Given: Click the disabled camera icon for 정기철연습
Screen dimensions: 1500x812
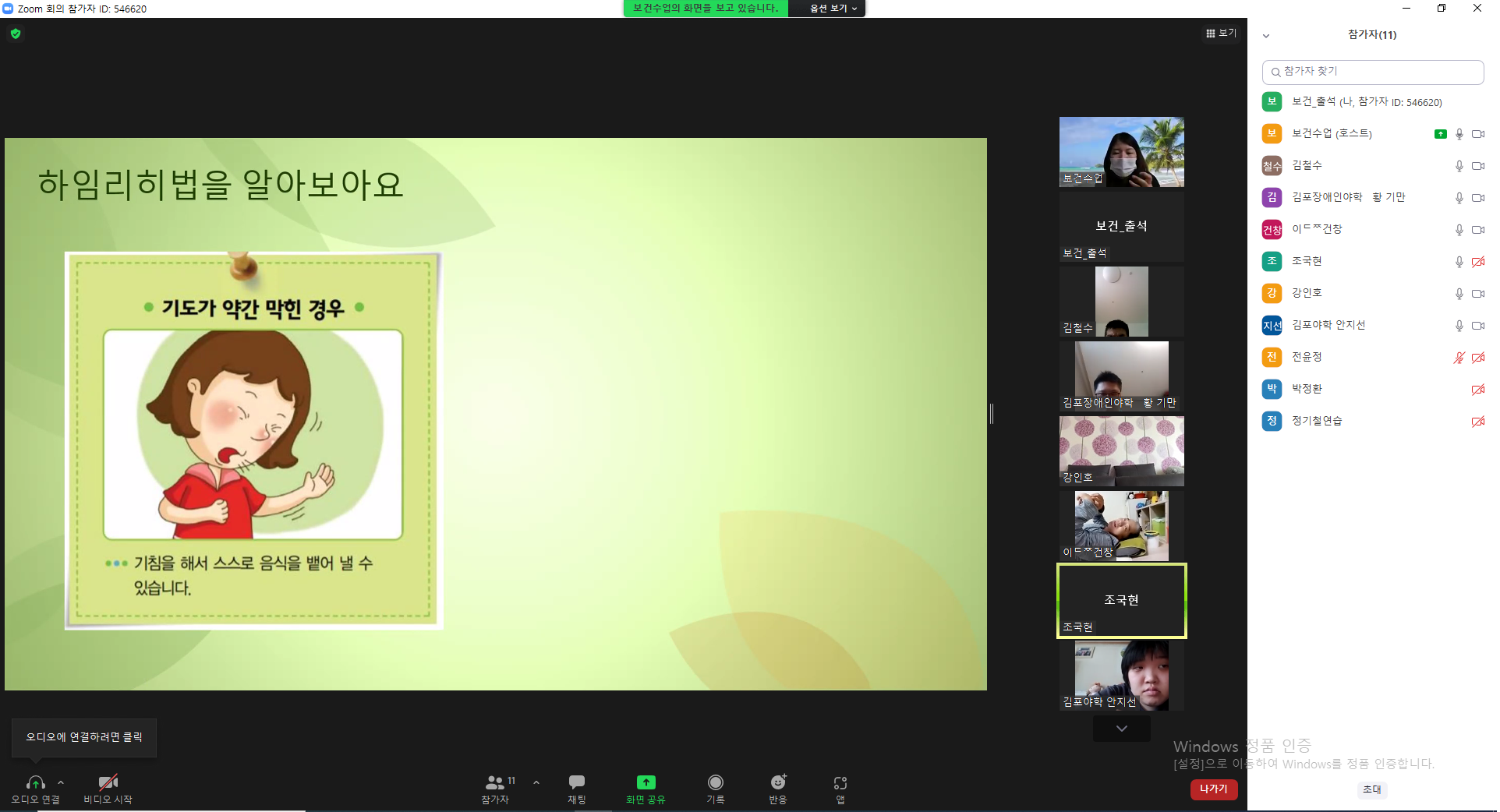Looking at the screenshot, I should [x=1478, y=422].
